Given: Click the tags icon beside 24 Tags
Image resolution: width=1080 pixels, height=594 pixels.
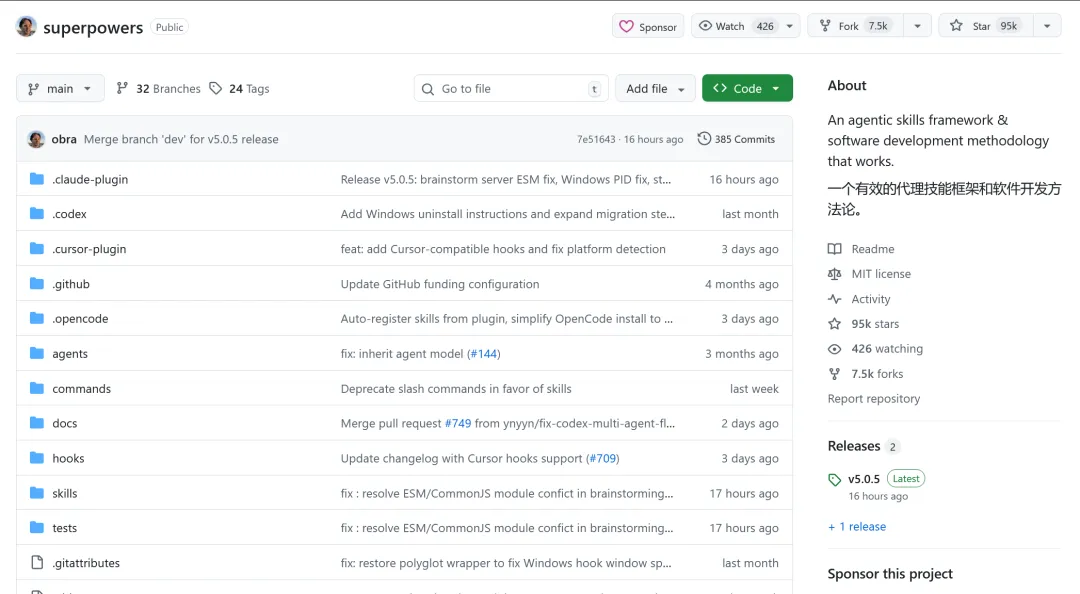Looking at the screenshot, I should tap(215, 89).
